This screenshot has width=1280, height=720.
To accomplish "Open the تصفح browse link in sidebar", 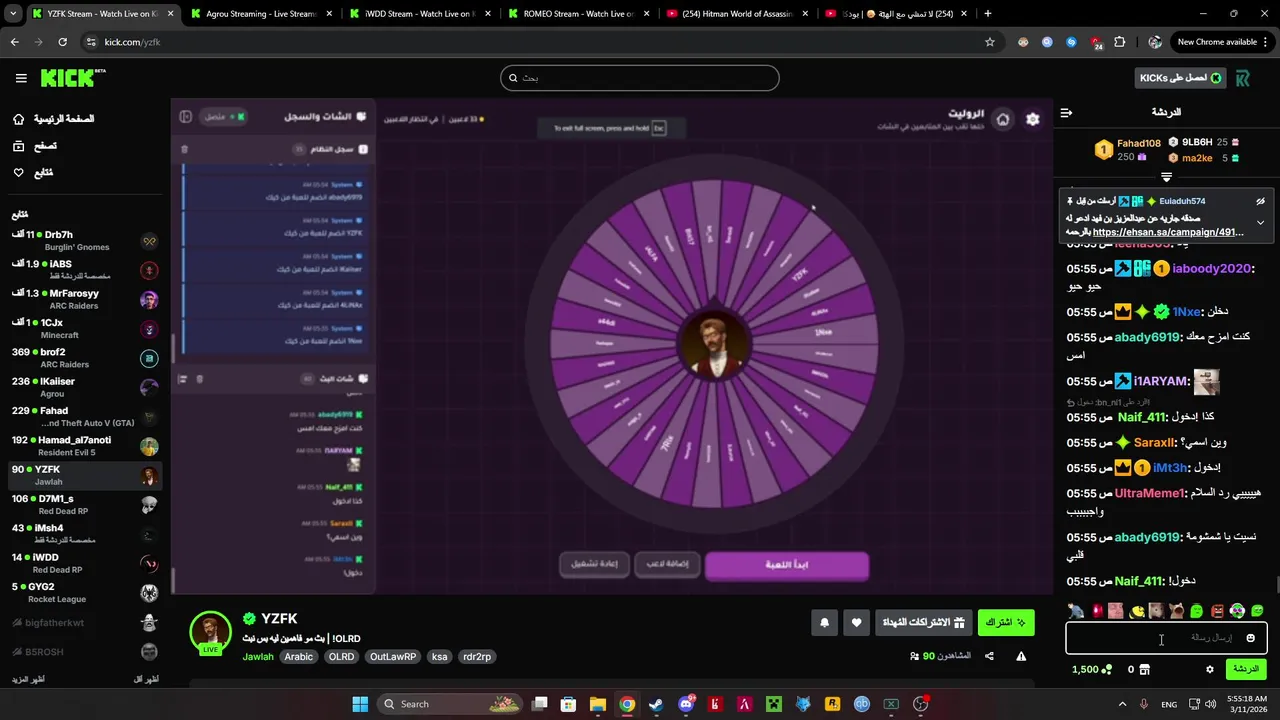I will (x=35, y=146).
